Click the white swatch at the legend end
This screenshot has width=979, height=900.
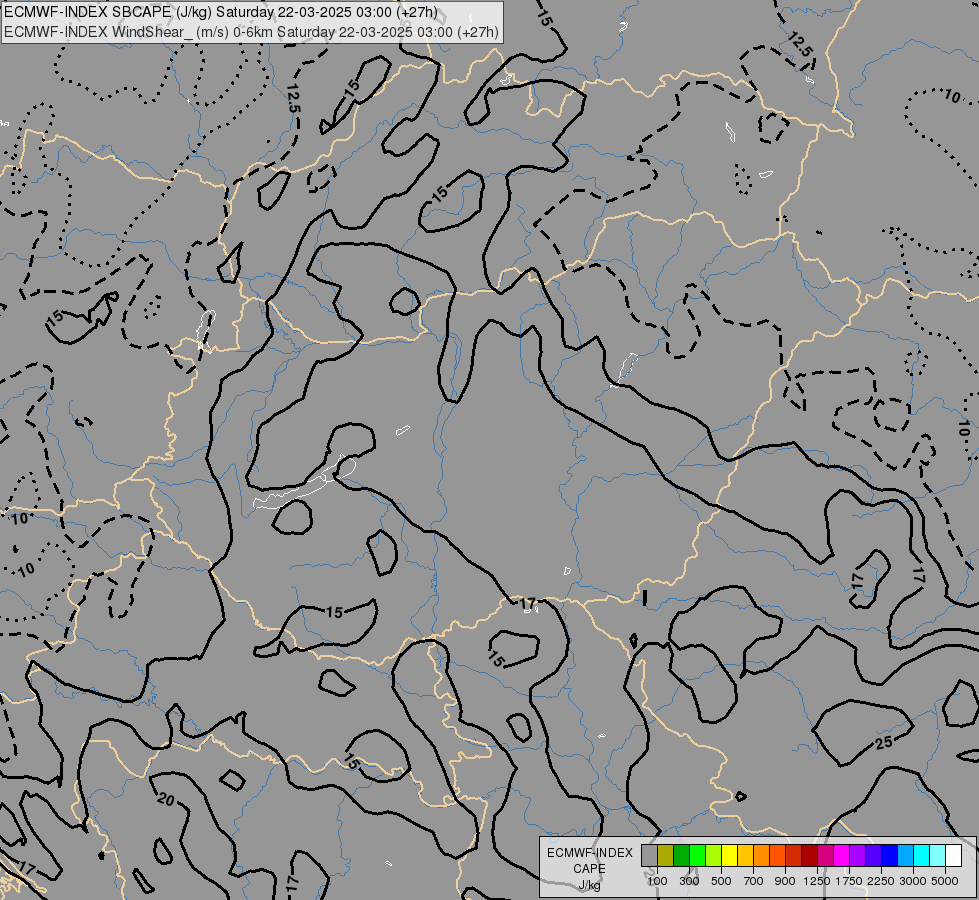(953, 856)
